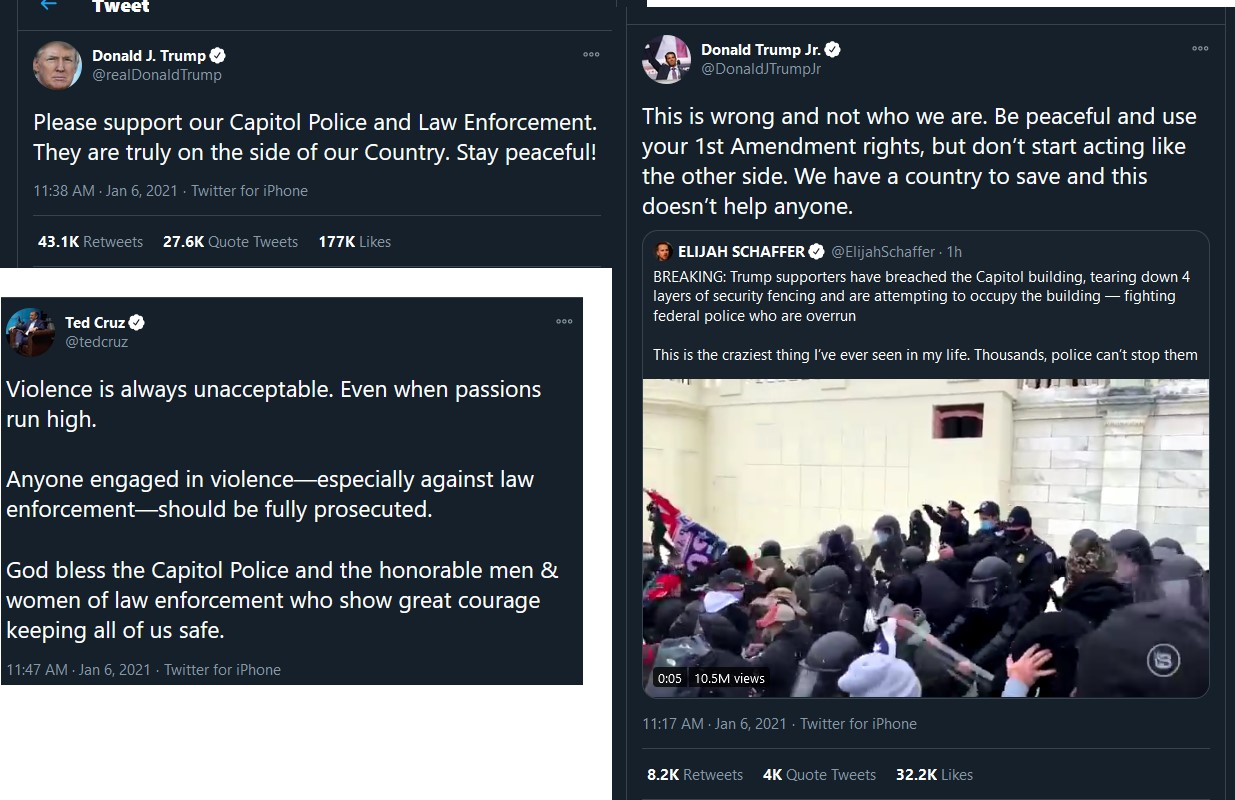
Task: Click the verified badge next to Ted Cruz
Action: tap(137, 322)
